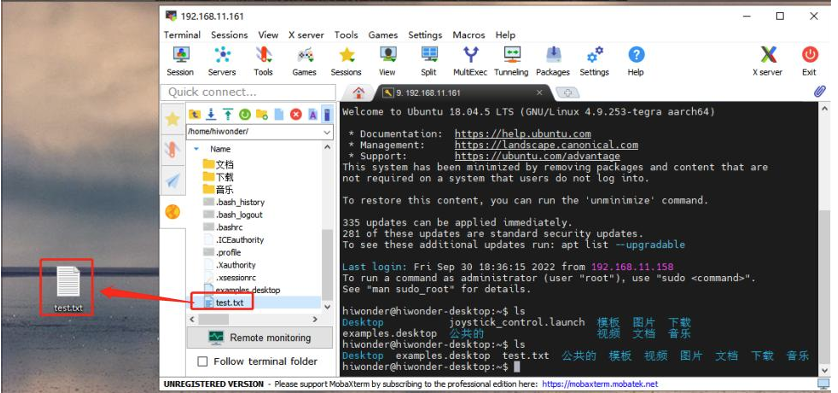
Task: Click the file list scroll-up arrow
Action: point(328,148)
